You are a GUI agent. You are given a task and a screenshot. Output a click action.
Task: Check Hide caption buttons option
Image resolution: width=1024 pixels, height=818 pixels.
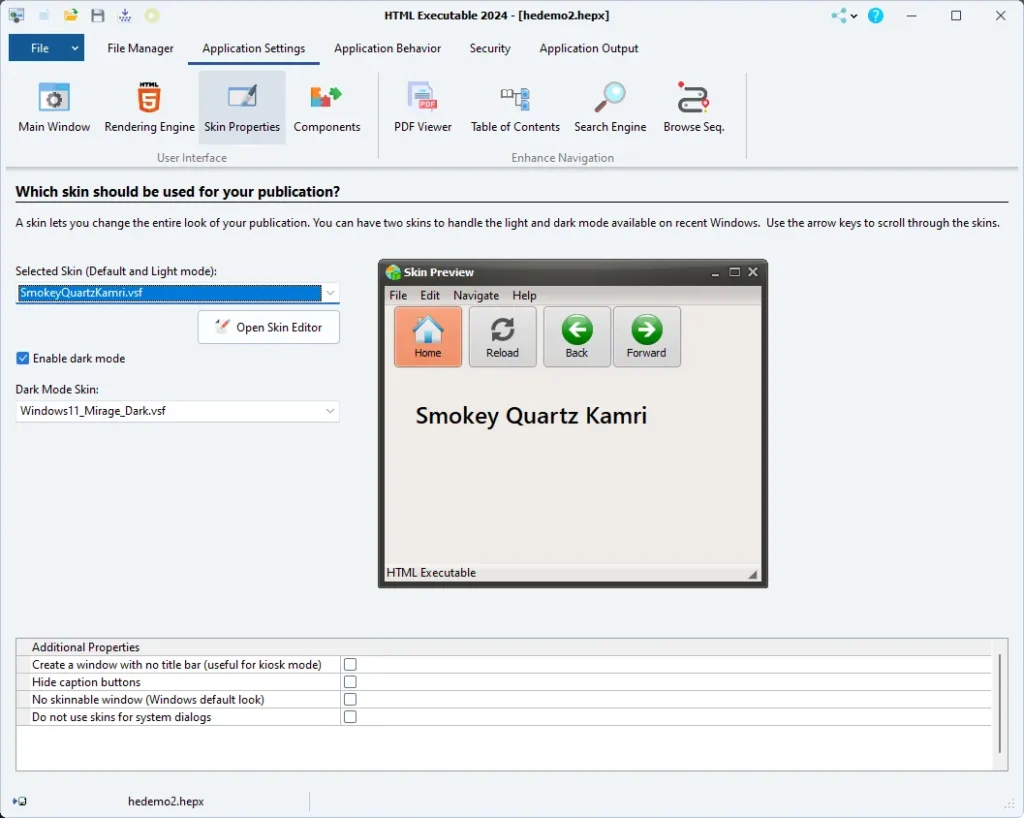[x=350, y=682]
